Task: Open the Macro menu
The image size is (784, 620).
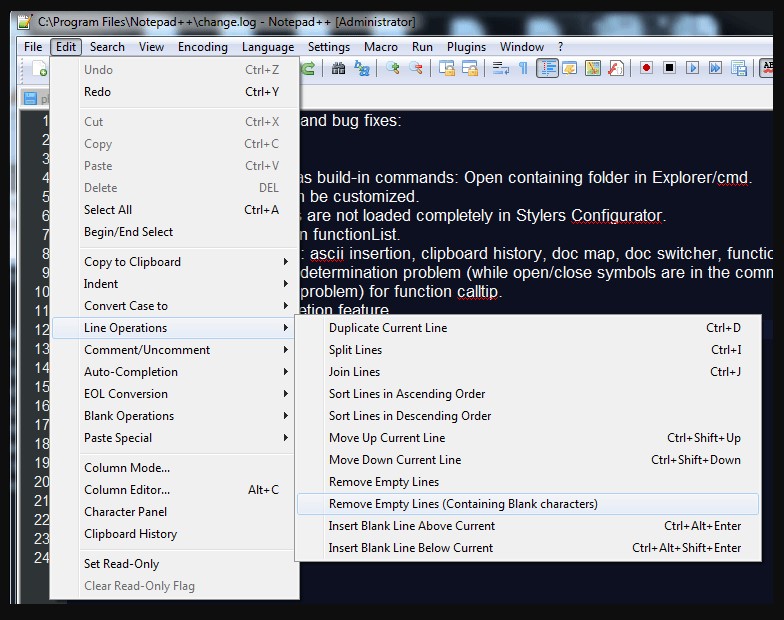Action: pyautogui.click(x=381, y=47)
